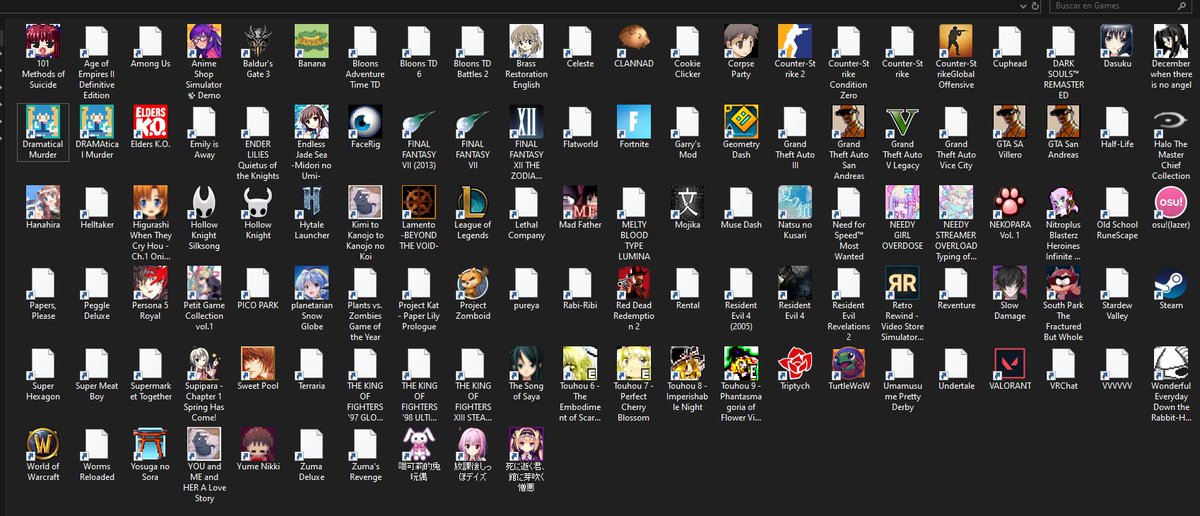Viewport: 1200px width, 516px height.
Task: Select the FaceRig eyeball icon
Action: 365,121
